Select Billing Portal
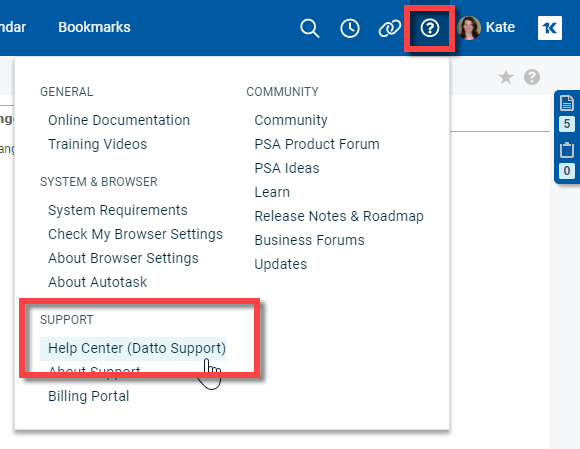The width and height of the screenshot is (580, 449). pos(89,396)
